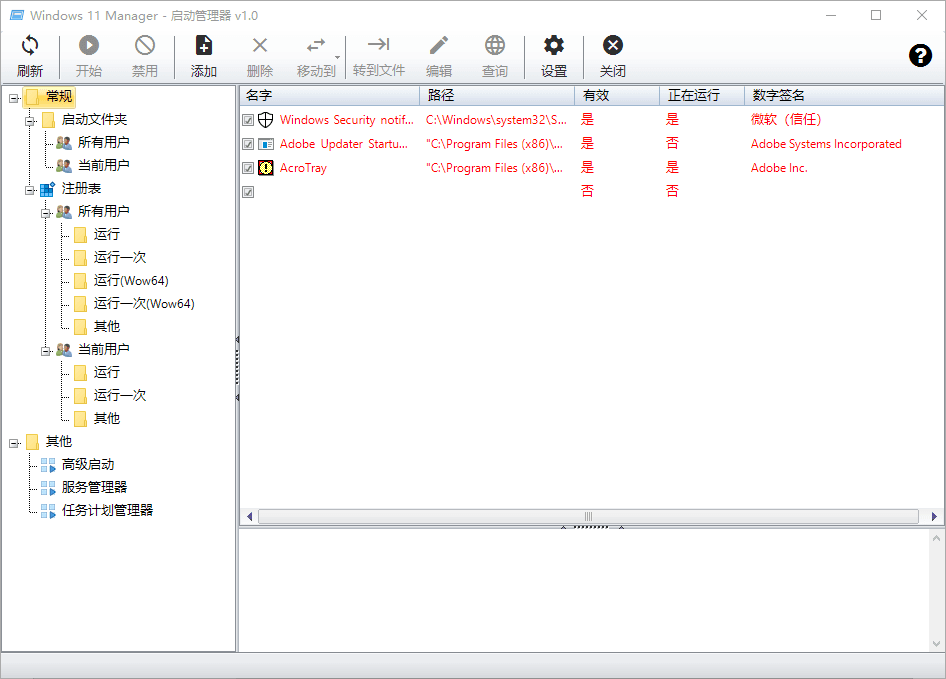Click the Adobe Inc. signature cell
The height and width of the screenshot is (679, 946).
click(779, 168)
